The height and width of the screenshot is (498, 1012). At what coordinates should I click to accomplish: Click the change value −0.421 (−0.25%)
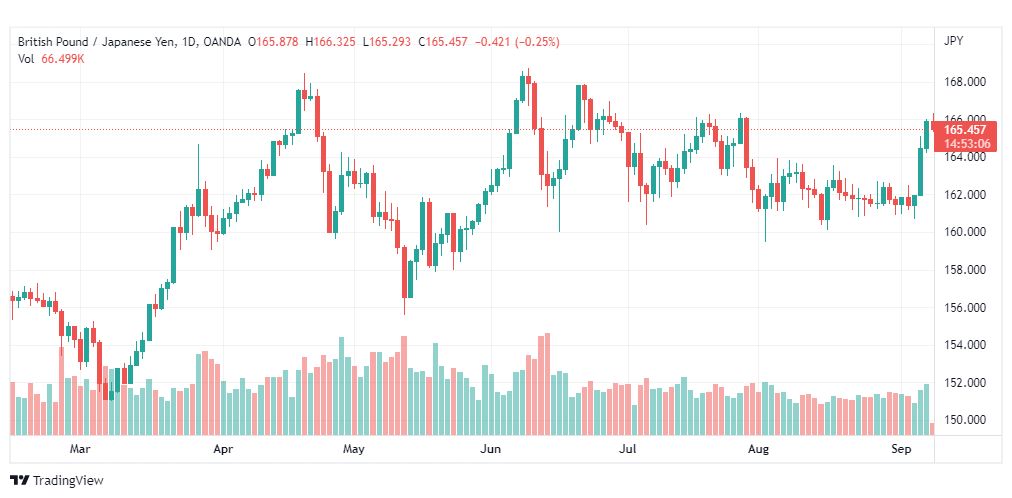517,42
